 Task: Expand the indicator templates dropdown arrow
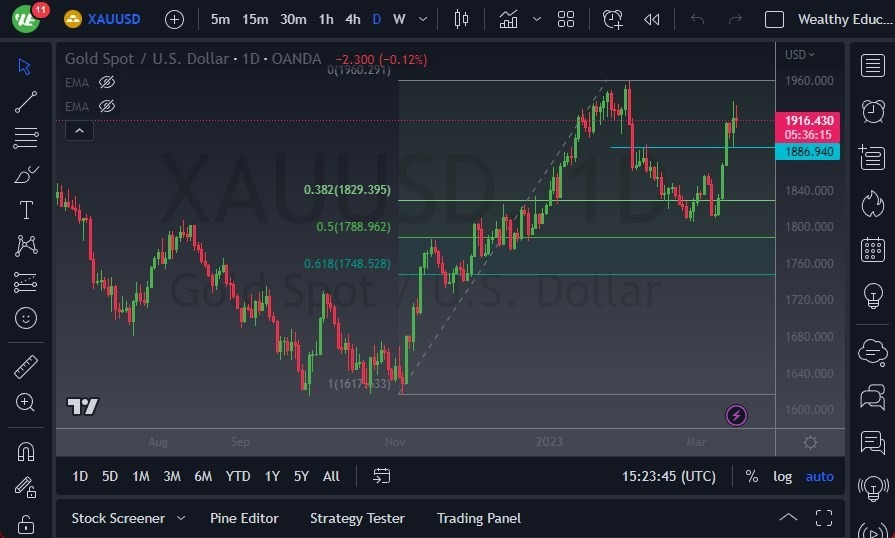point(537,19)
